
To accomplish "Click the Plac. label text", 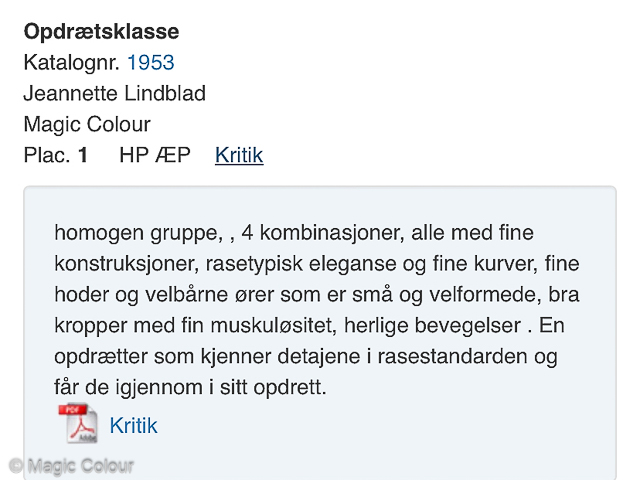I will pyautogui.click(x=47, y=155).
